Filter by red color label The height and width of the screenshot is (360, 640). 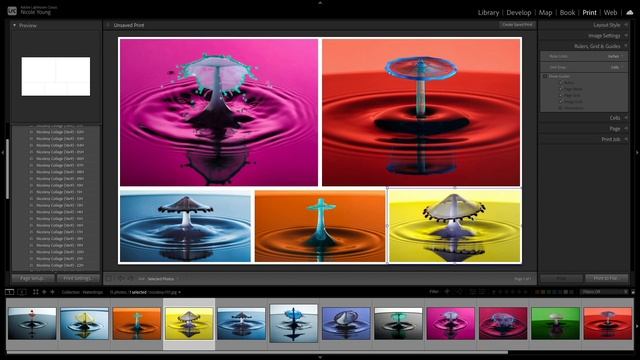click(538, 292)
